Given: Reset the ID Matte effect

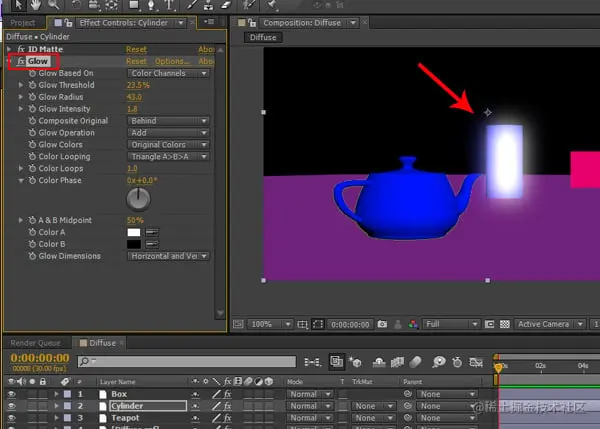Looking at the screenshot, I should pos(136,49).
